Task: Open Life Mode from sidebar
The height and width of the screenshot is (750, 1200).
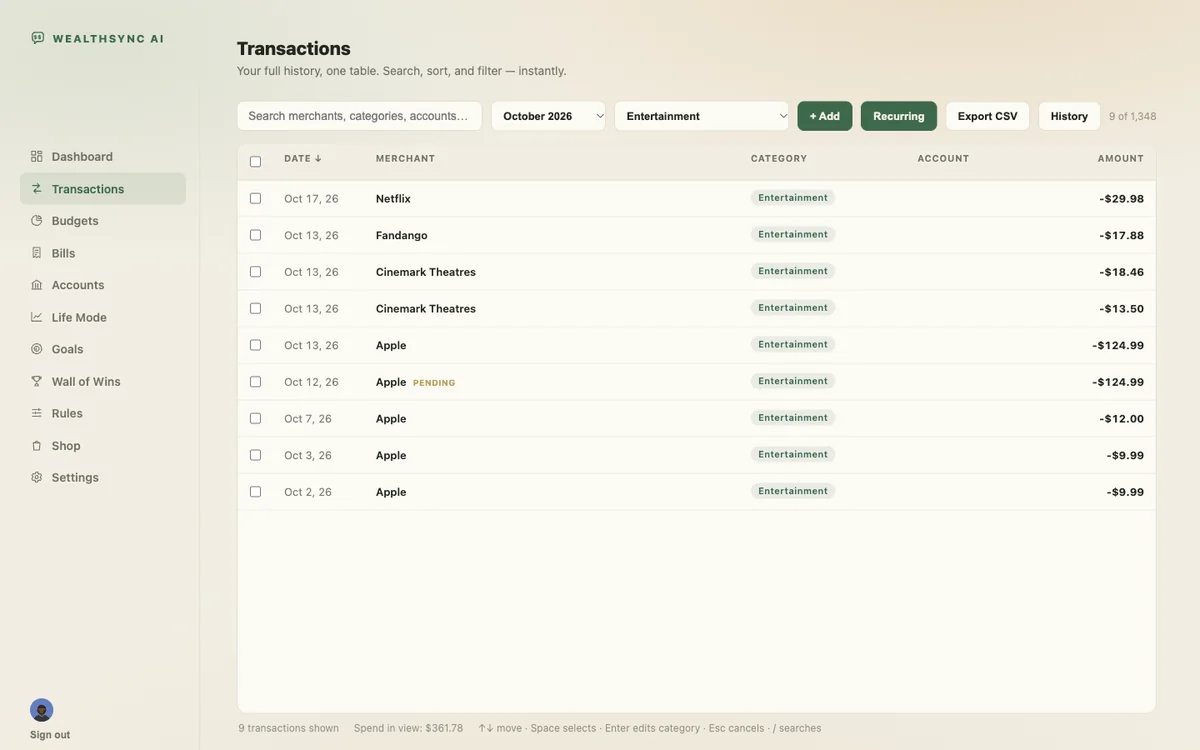Action: click(103, 317)
